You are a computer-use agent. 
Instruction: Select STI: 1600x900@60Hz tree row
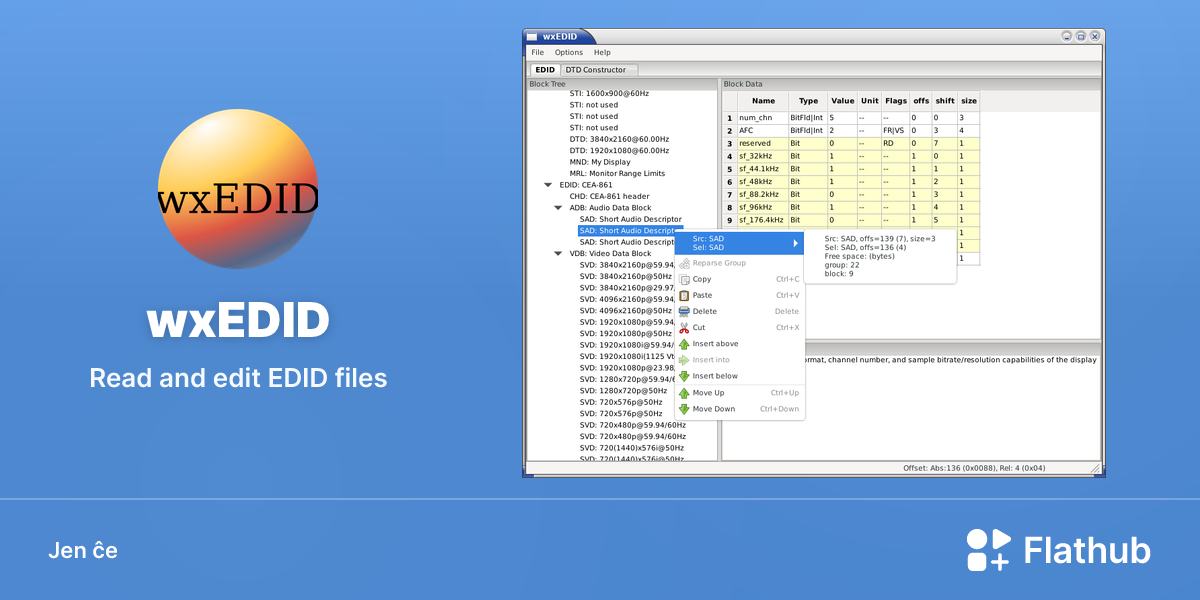click(609, 93)
